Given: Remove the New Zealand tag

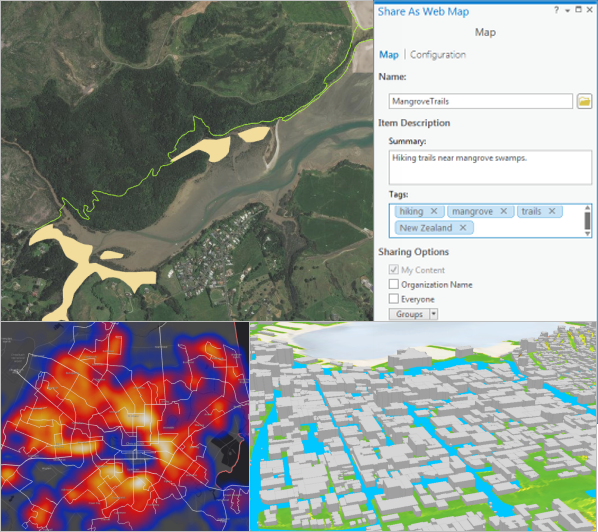Looking at the screenshot, I should [463, 228].
